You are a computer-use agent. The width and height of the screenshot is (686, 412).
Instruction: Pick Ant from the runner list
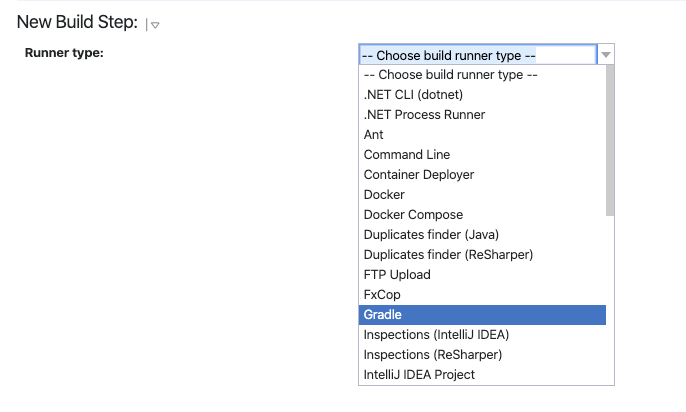pos(374,135)
